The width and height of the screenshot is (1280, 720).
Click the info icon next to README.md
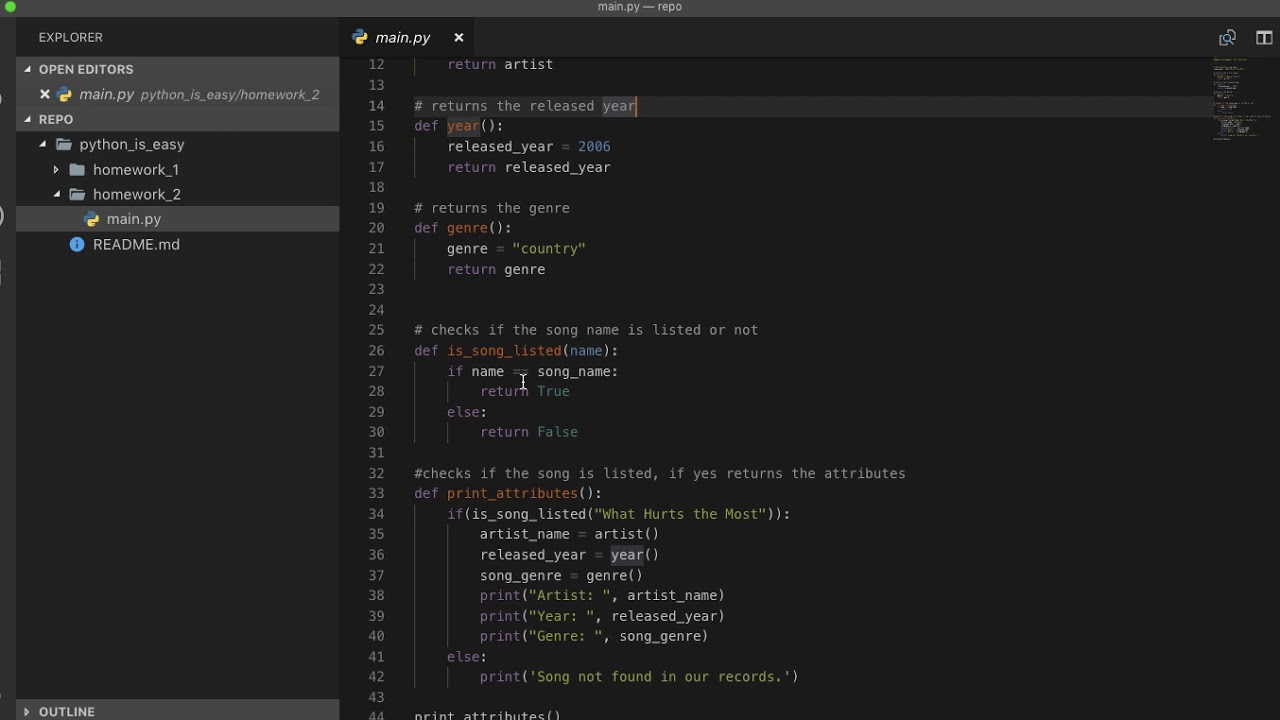tap(77, 244)
